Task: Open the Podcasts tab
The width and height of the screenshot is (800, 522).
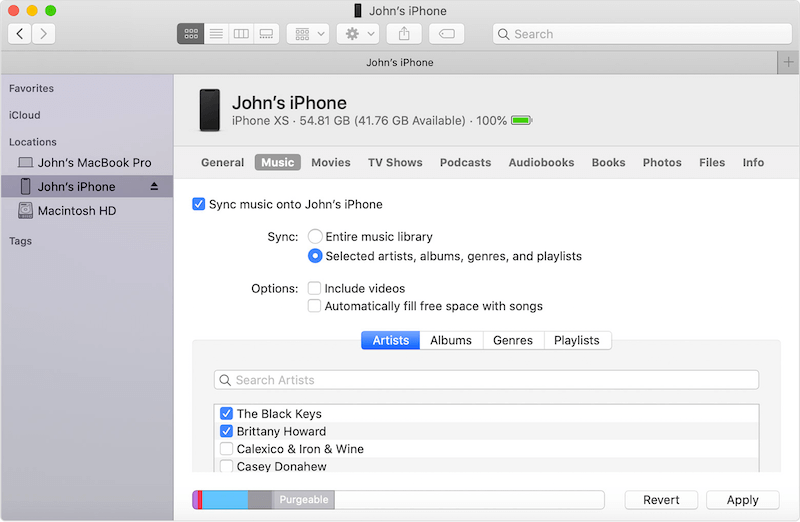Action: pos(465,162)
